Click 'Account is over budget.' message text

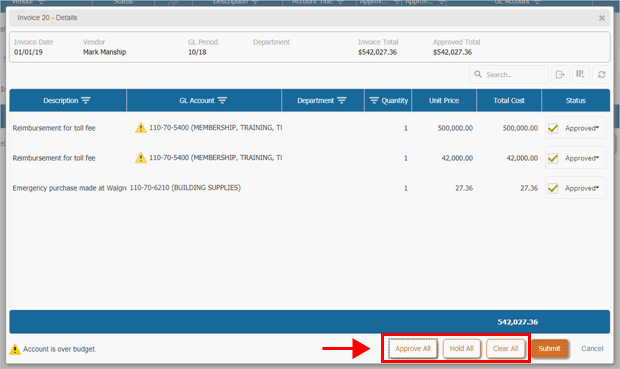pos(59,349)
